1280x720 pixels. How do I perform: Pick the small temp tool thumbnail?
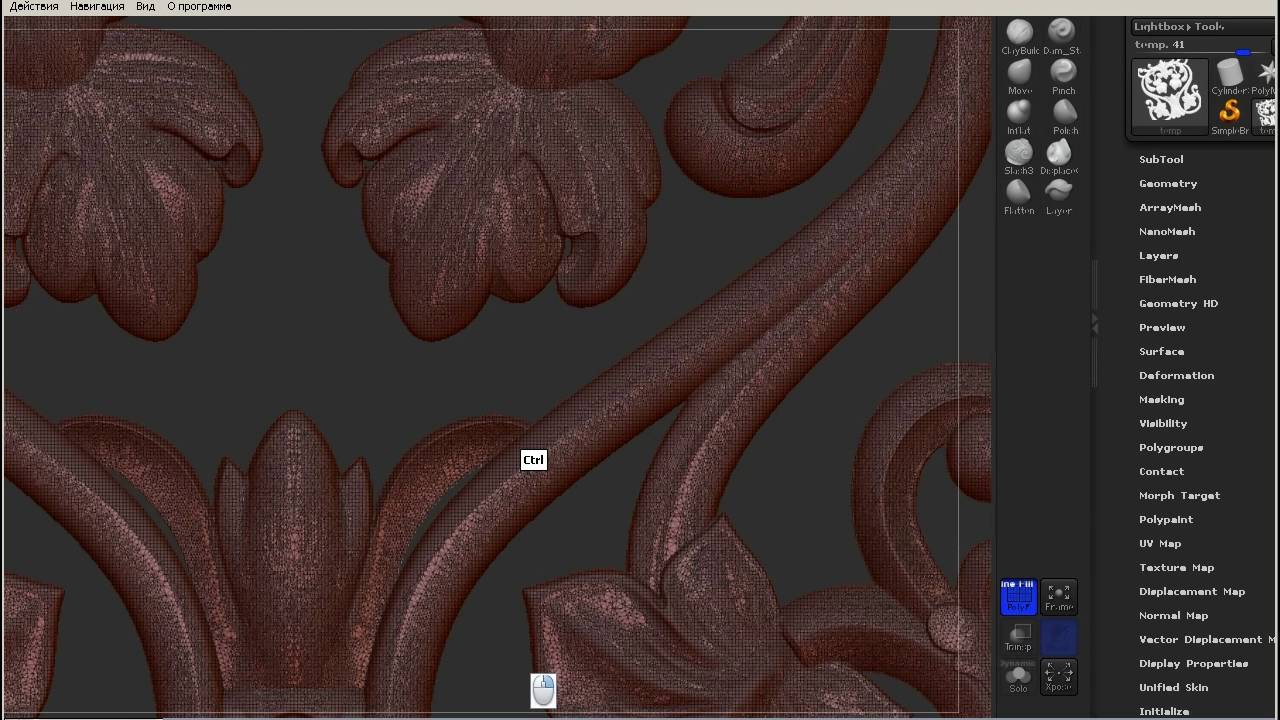(1266, 117)
